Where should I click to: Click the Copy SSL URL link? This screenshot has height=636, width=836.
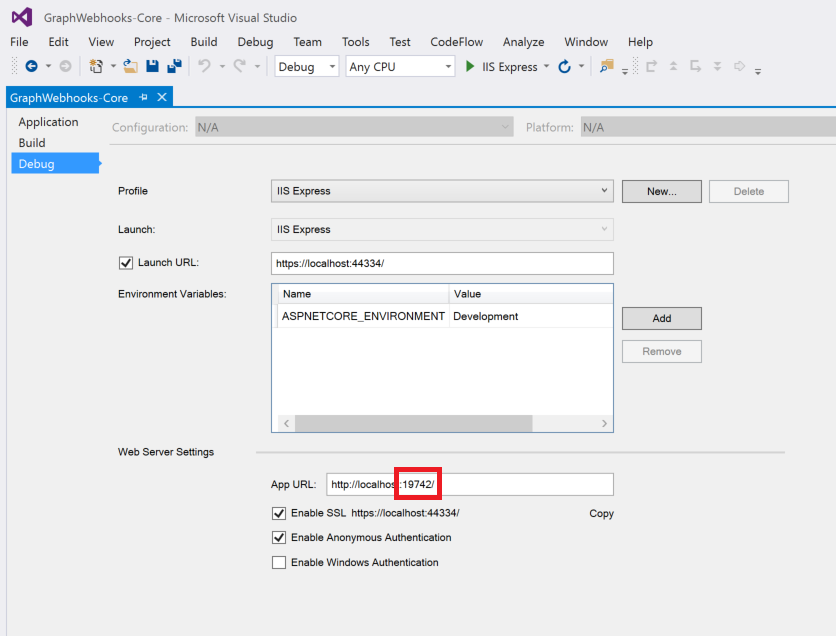(601, 513)
